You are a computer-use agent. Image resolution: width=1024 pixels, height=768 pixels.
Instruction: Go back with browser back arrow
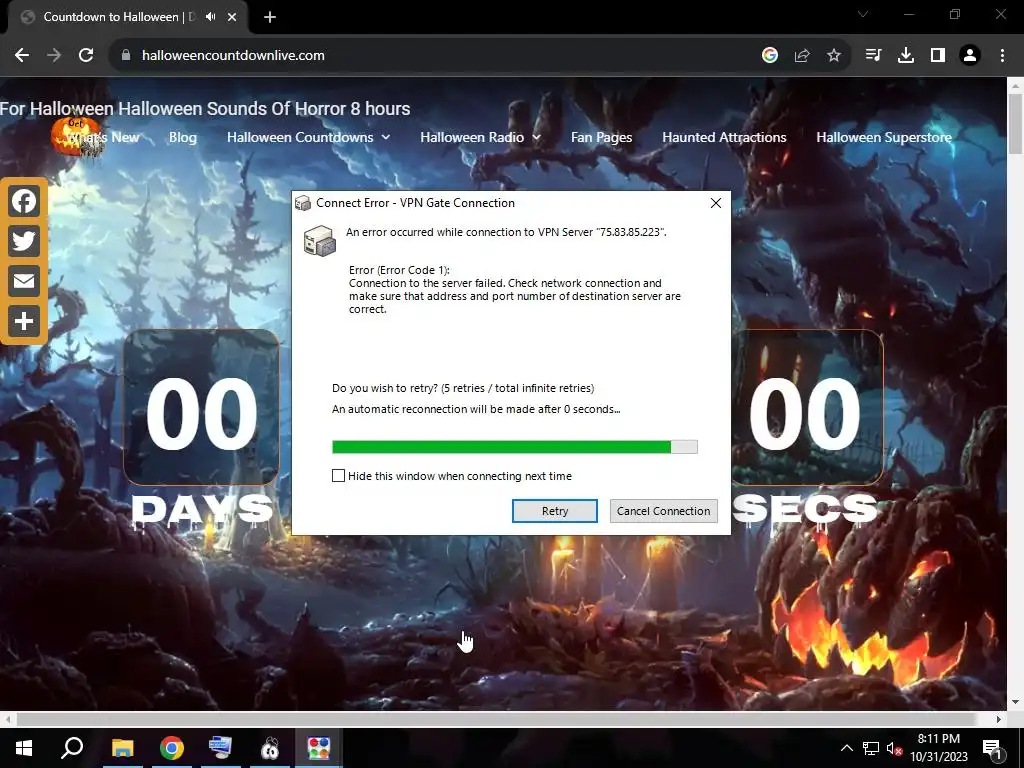(22, 56)
